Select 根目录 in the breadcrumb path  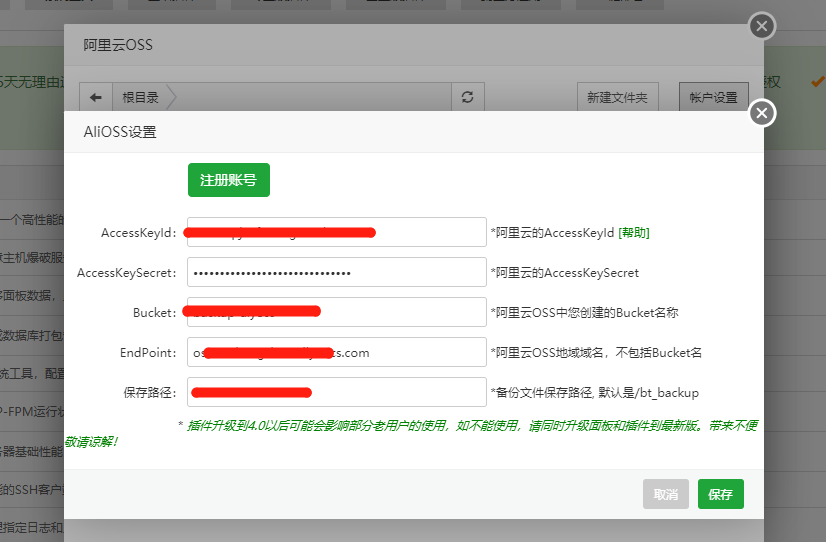pos(140,97)
